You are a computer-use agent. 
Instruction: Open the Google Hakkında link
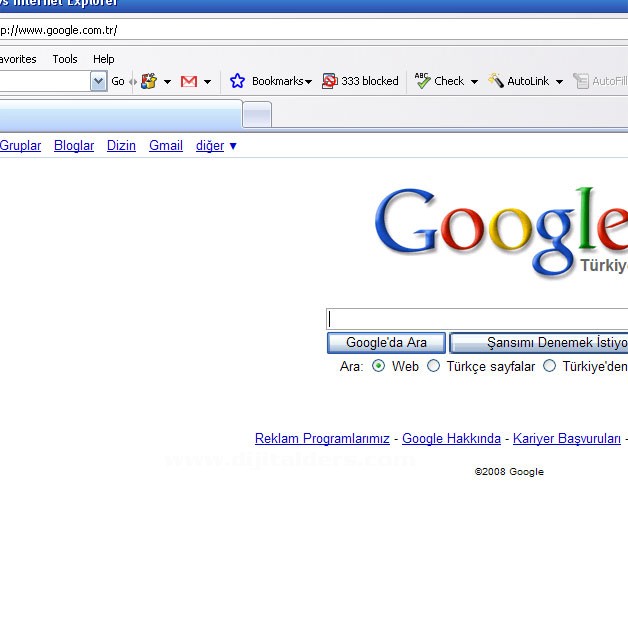click(x=451, y=439)
